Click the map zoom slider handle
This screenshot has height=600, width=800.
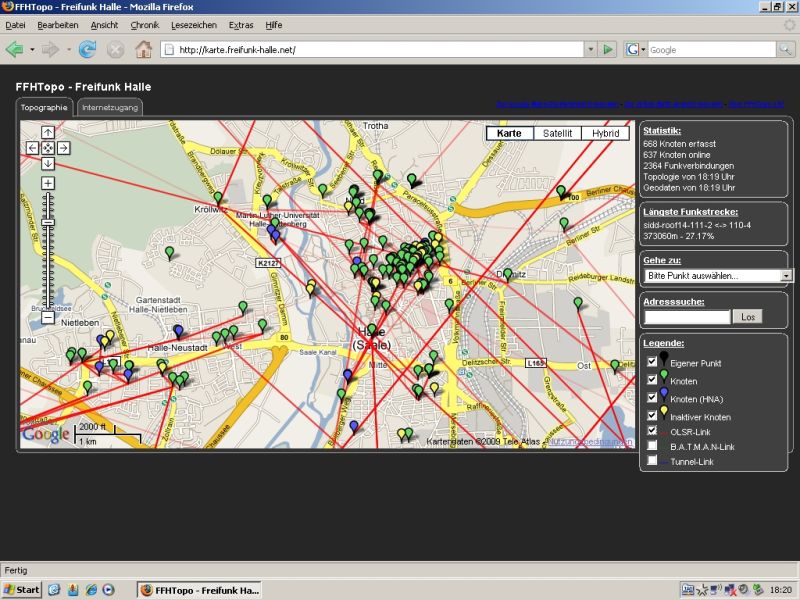(48, 222)
